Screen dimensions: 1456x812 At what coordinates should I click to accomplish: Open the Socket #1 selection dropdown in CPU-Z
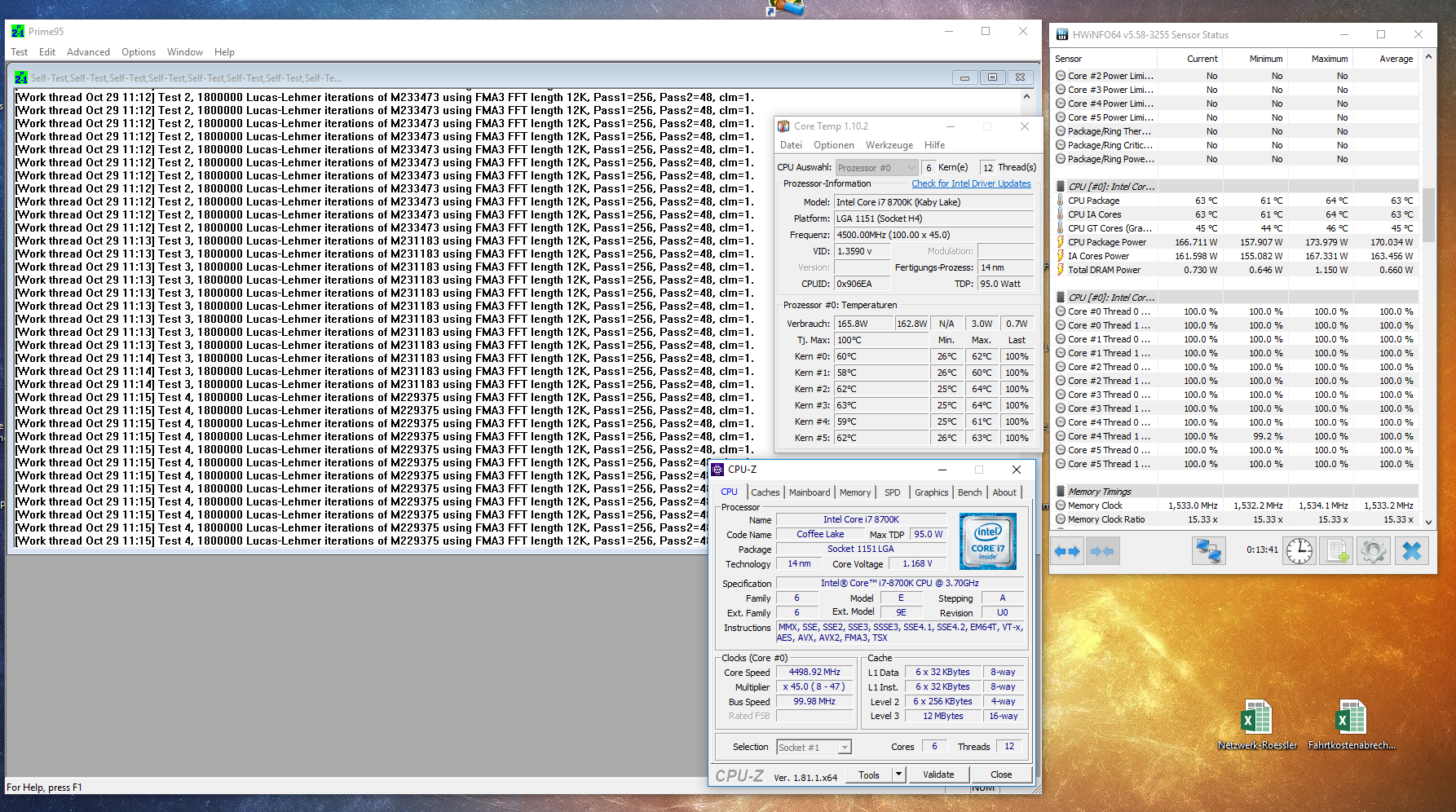(x=814, y=747)
